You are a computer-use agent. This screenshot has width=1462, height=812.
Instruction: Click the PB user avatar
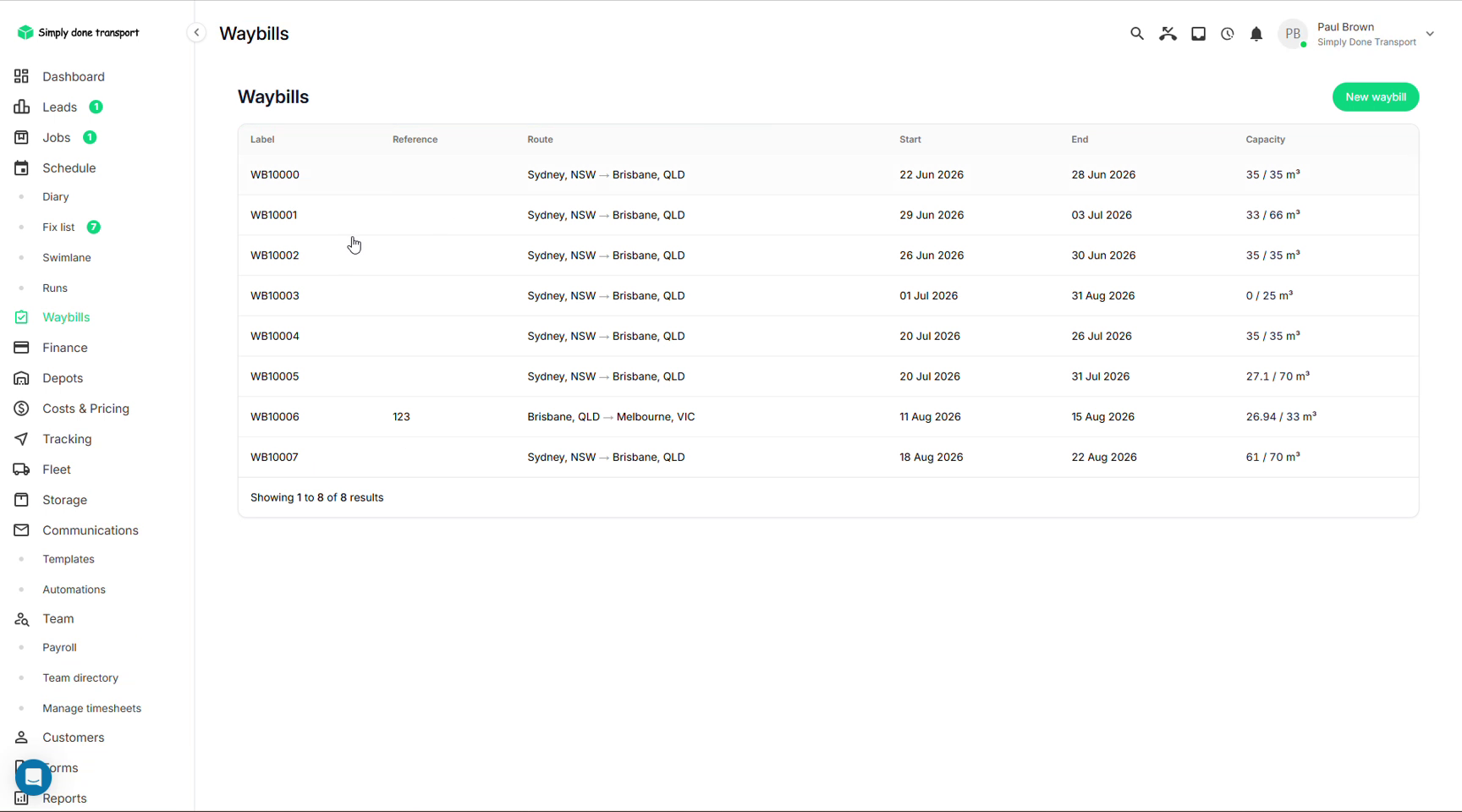(1292, 34)
